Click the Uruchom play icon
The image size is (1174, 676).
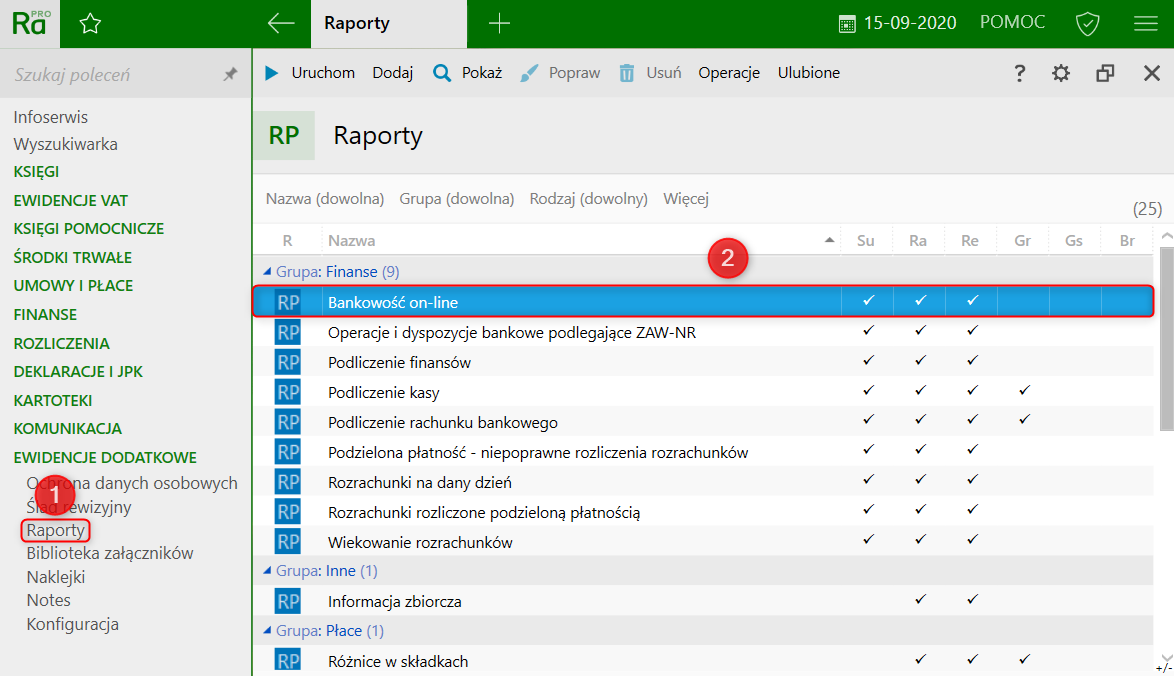point(272,73)
